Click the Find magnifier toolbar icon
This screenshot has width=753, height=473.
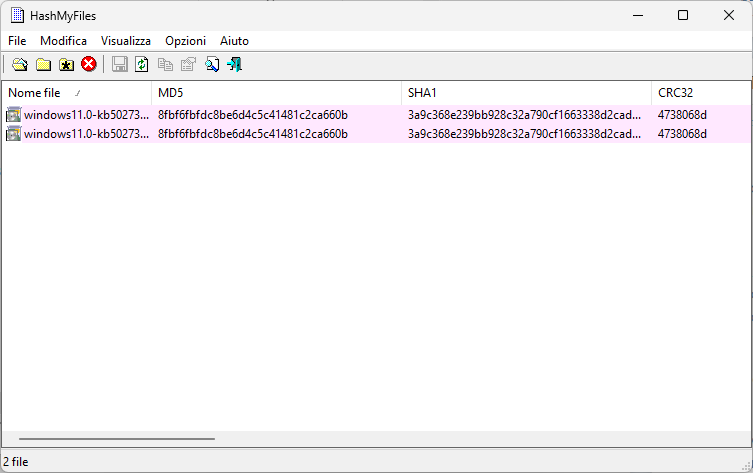pos(212,64)
